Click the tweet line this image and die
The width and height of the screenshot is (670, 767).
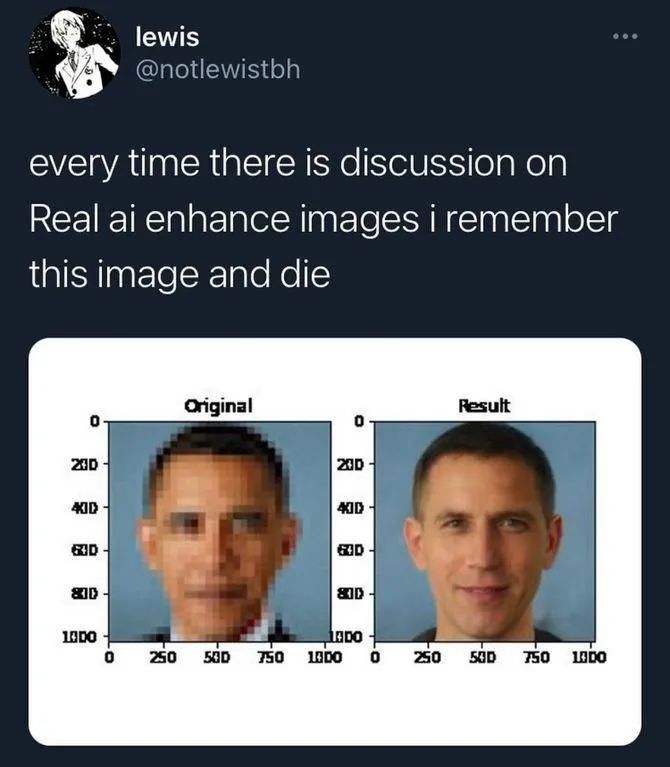(x=180, y=274)
